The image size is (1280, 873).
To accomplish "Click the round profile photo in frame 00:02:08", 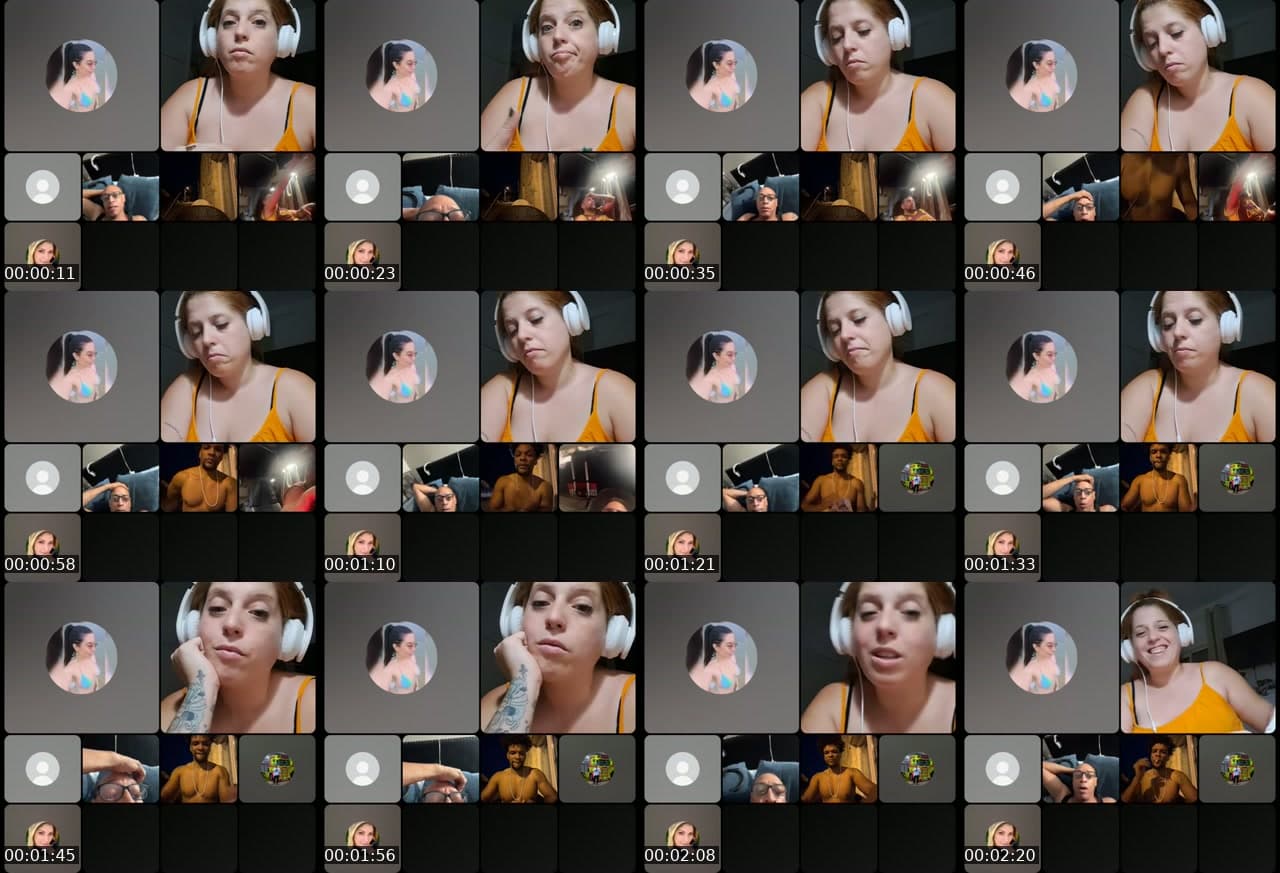I will pos(721,657).
